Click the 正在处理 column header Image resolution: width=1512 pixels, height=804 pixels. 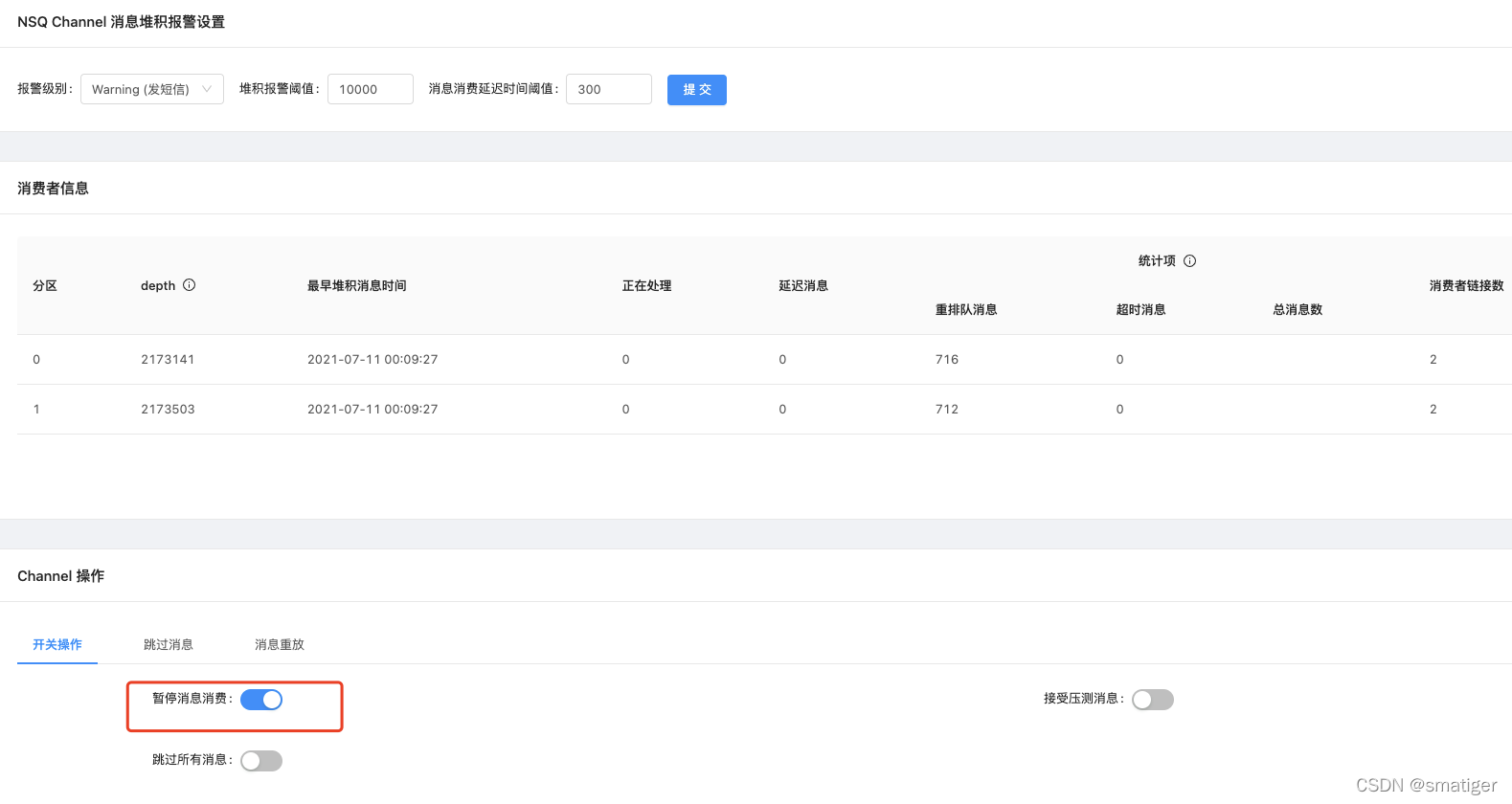click(647, 285)
